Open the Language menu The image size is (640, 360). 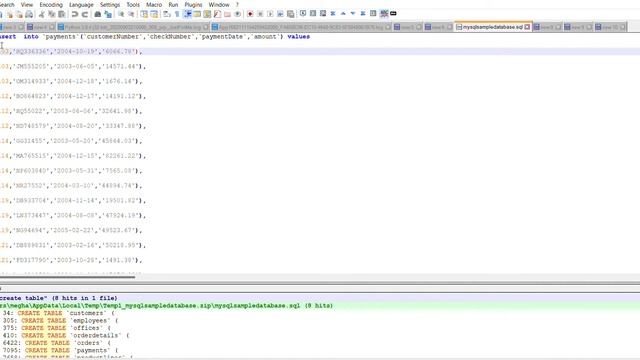point(81,4)
